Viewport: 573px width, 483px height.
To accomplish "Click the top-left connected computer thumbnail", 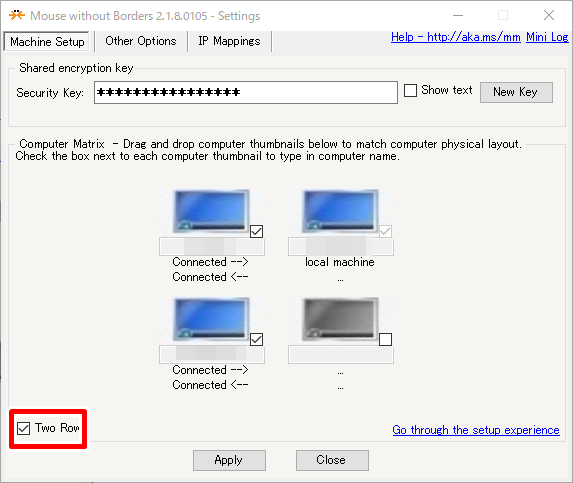I will 211,211.
